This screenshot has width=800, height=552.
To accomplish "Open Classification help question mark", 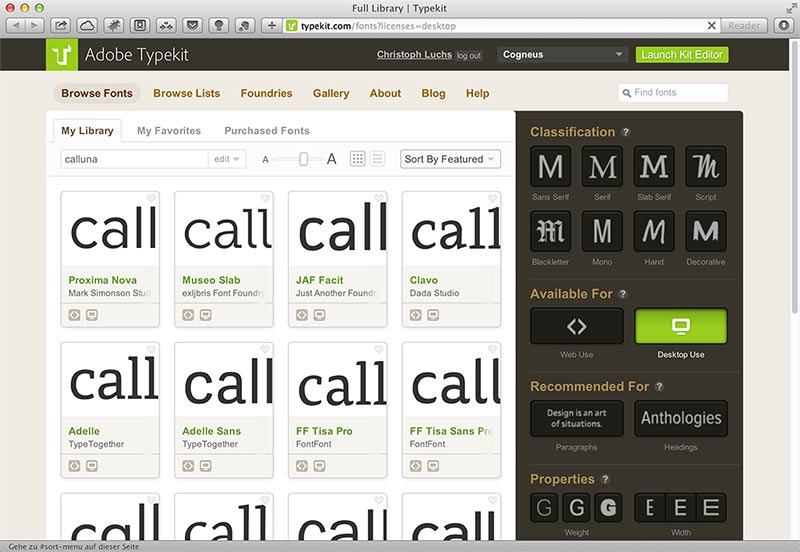I will coord(626,132).
